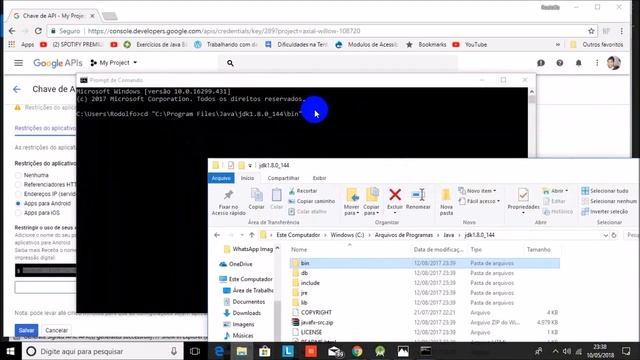Screen dimensions: 640x360
Task: Switch to Início ribbon tab
Action: pyautogui.click(x=247, y=178)
